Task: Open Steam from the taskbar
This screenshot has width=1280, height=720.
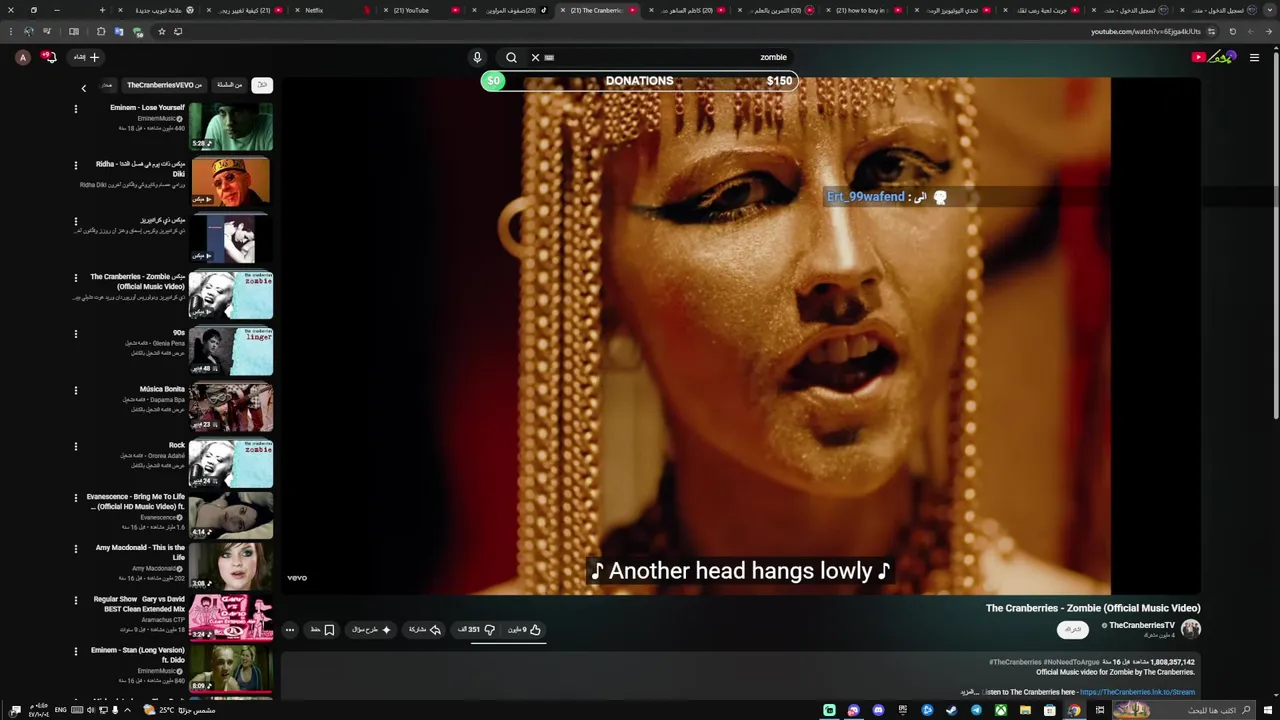Action: point(951,710)
